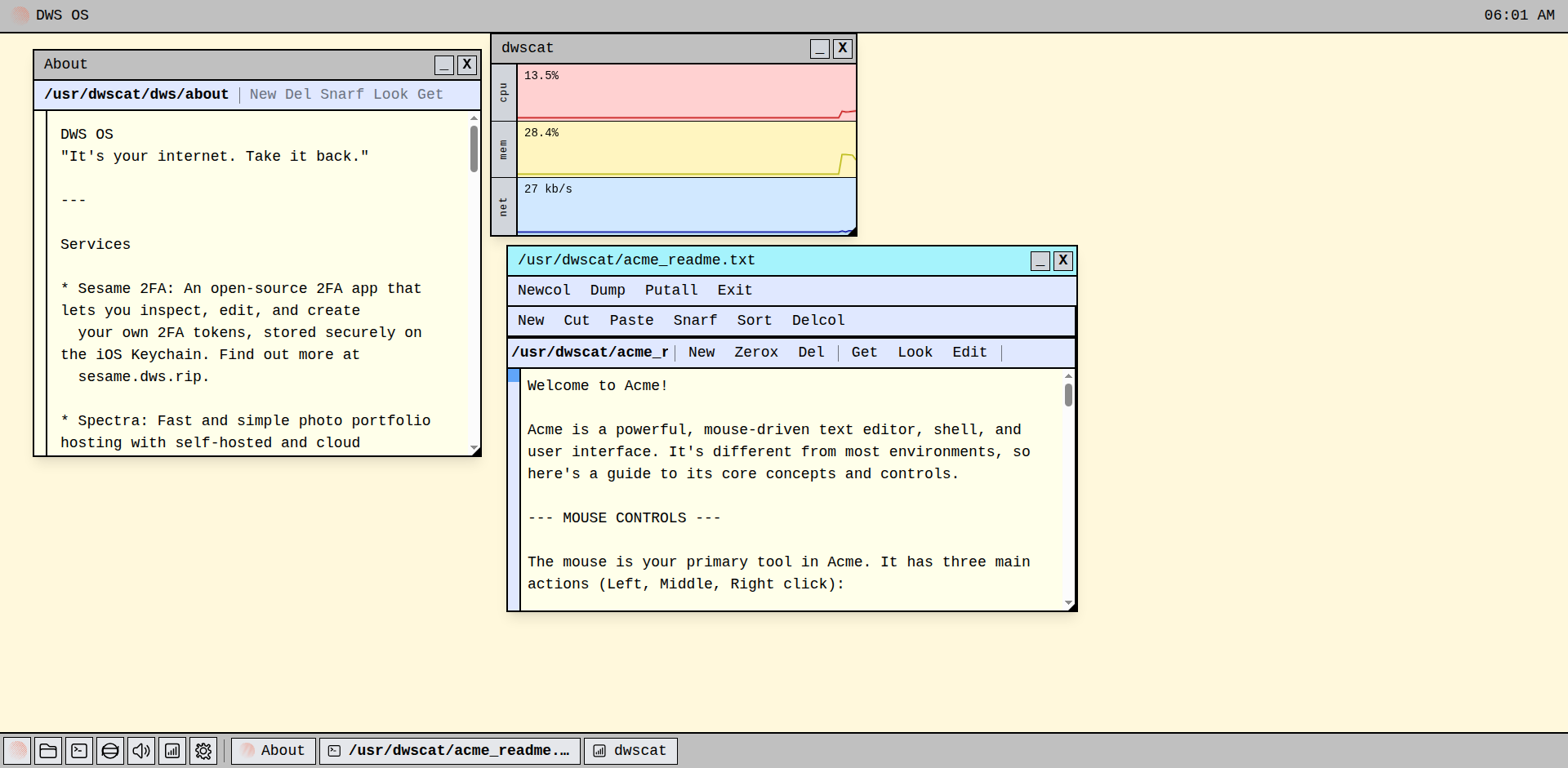1568x768 pixels.
Task: Open the settings gear icon
Action: pos(203,751)
